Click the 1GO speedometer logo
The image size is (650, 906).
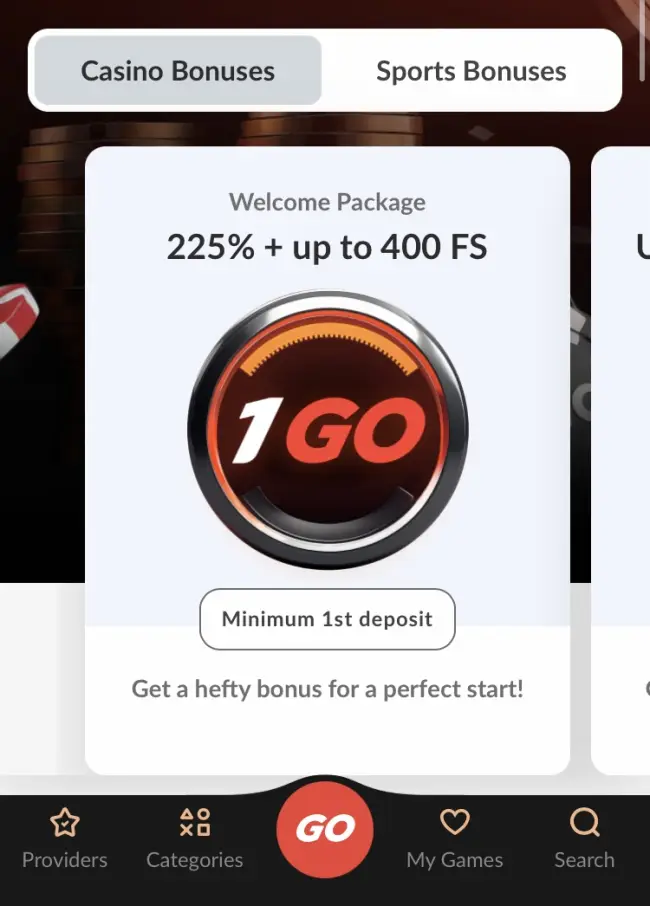(328, 430)
